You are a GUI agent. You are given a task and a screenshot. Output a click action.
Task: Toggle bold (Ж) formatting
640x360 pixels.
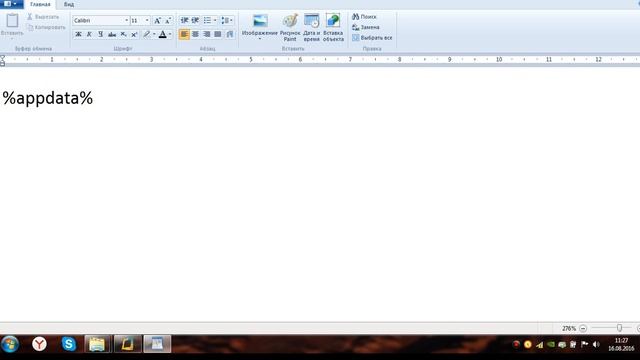click(x=78, y=34)
